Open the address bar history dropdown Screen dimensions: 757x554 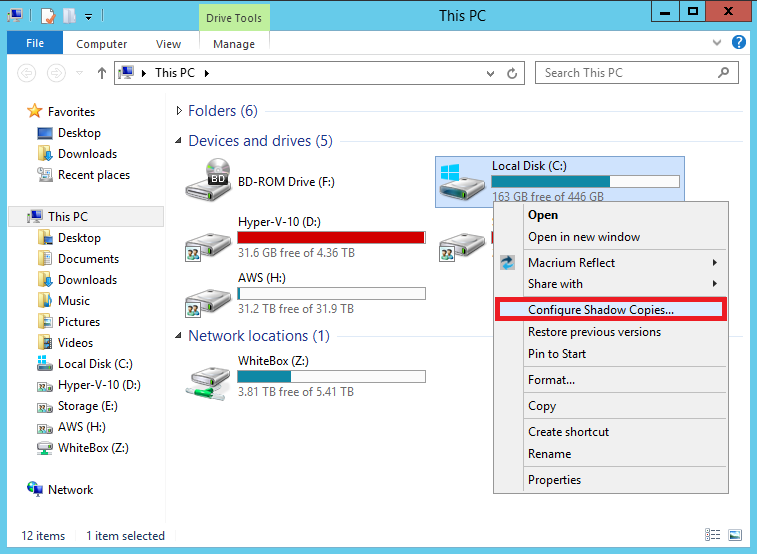click(x=491, y=73)
